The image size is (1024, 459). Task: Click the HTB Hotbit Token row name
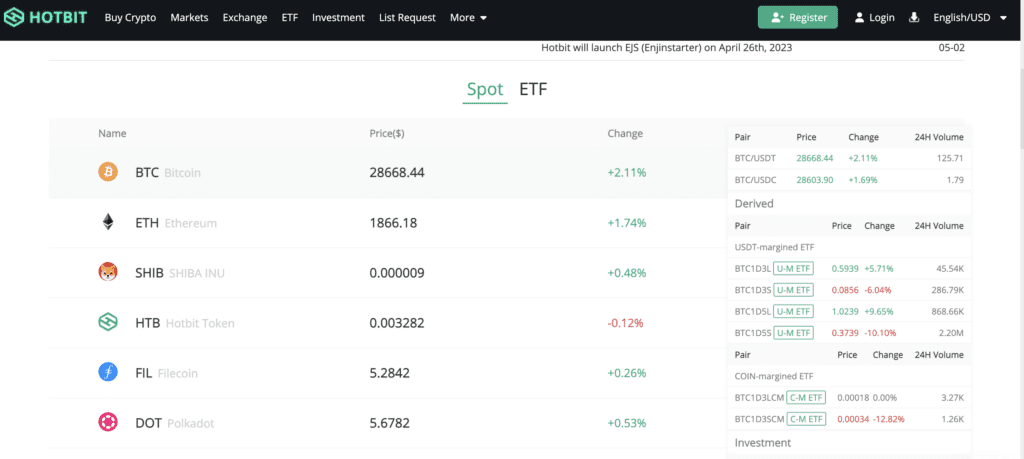click(185, 323)
